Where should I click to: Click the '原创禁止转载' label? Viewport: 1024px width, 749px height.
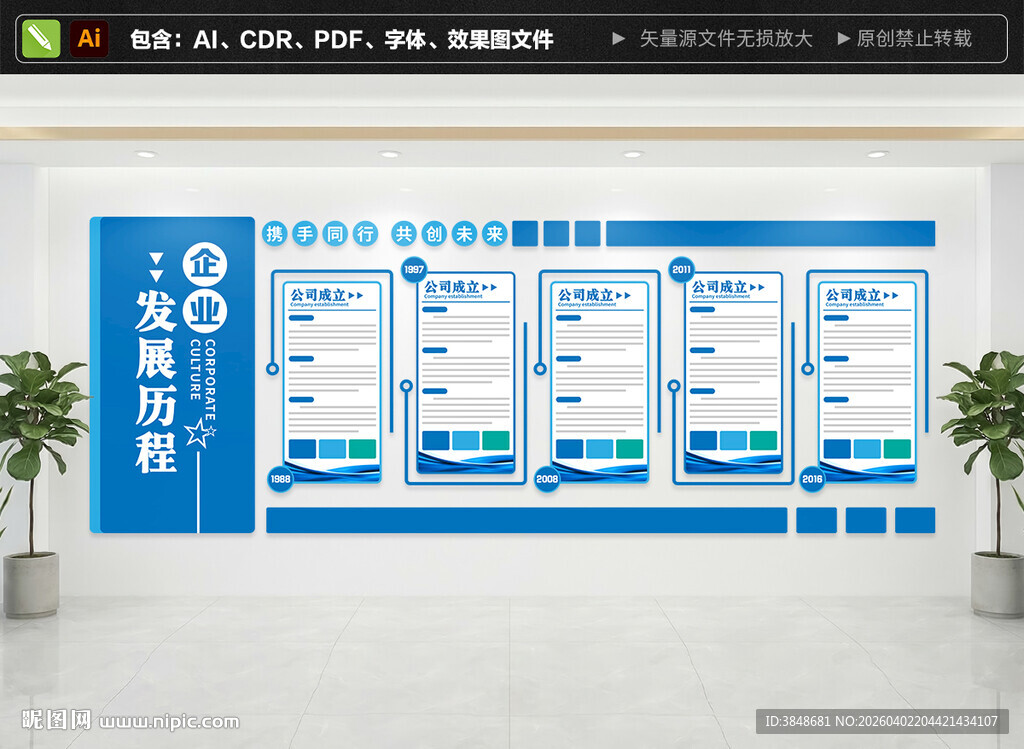[x=914, y=39]
